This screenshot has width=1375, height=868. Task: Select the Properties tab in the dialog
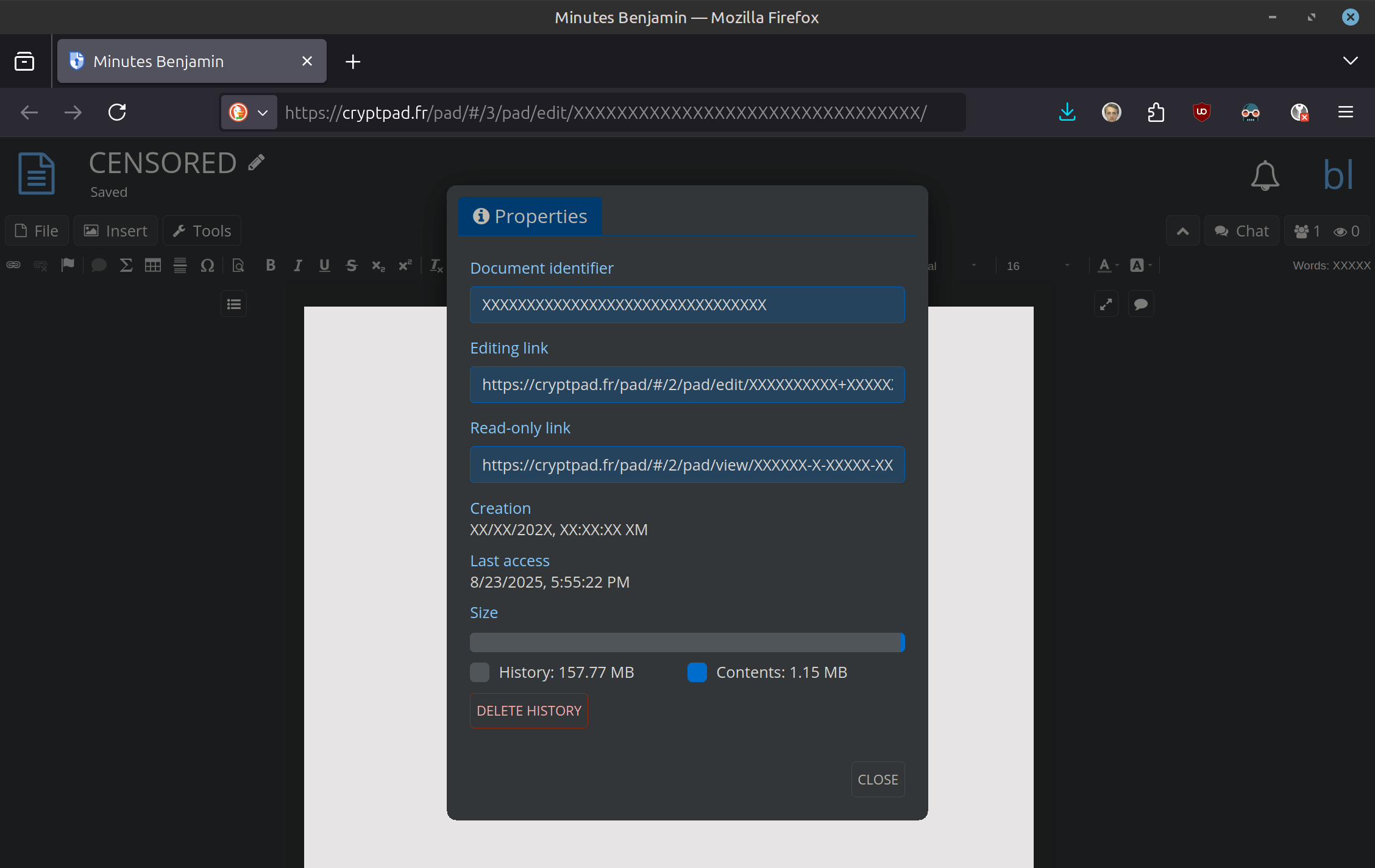coord(530,216)
